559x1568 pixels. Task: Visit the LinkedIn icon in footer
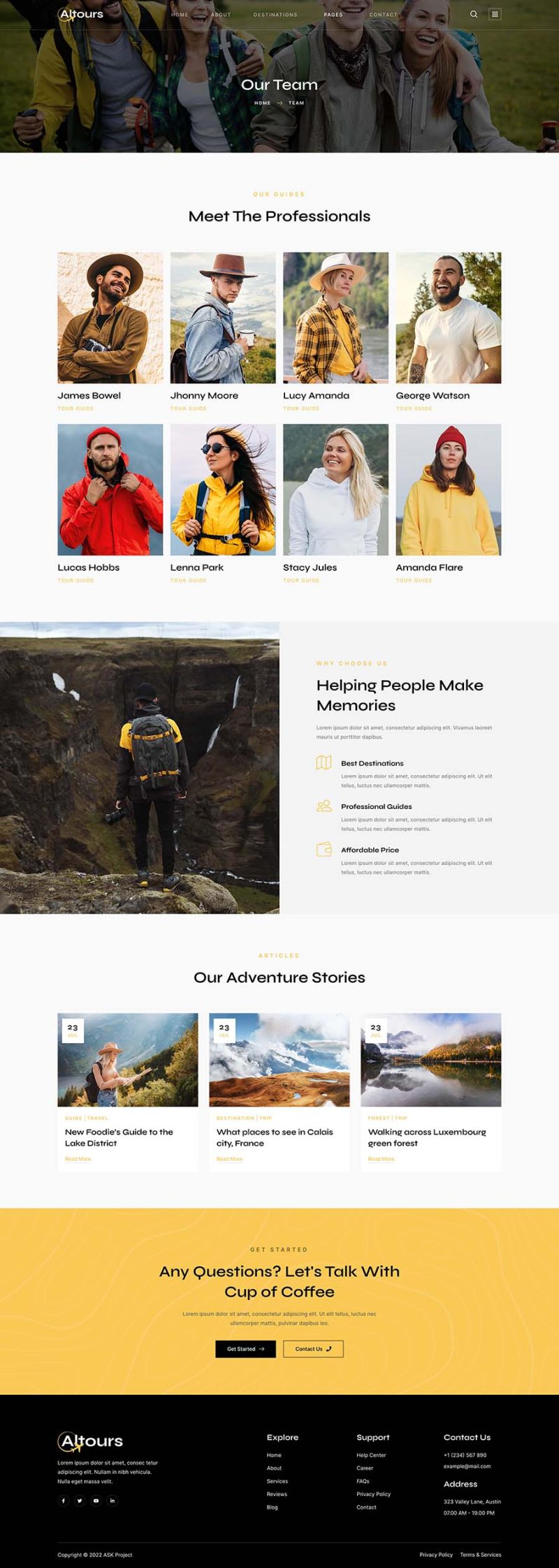(112, 1500)
